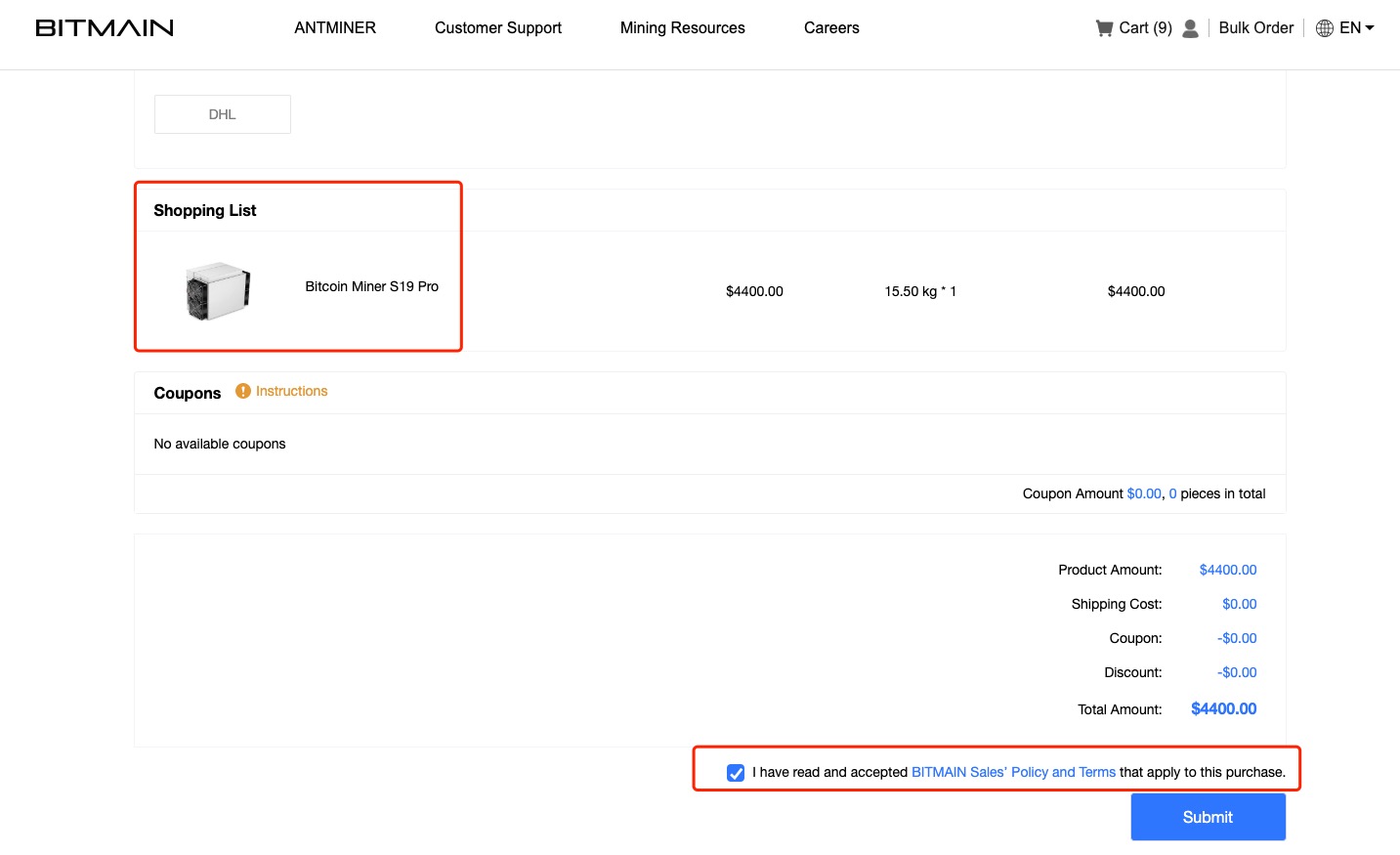Uncheck the sales policy acceptance checkbox
Viewport: 1400px width, 855px height.
736,773
